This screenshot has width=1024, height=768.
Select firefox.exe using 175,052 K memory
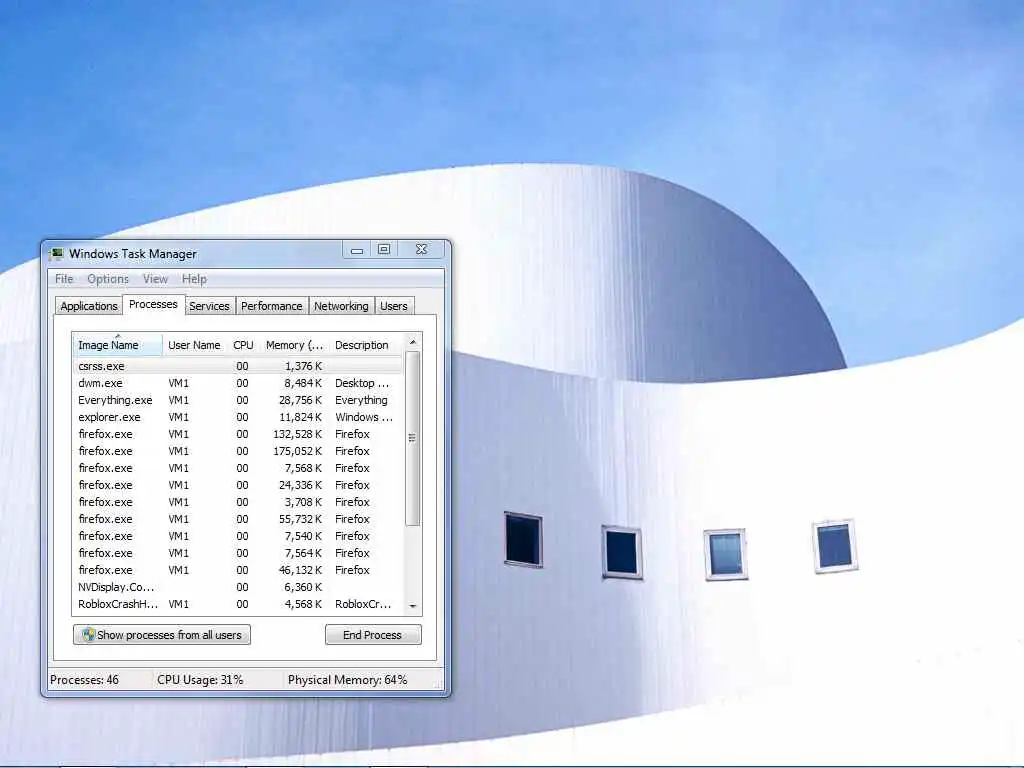coord(238,451)
